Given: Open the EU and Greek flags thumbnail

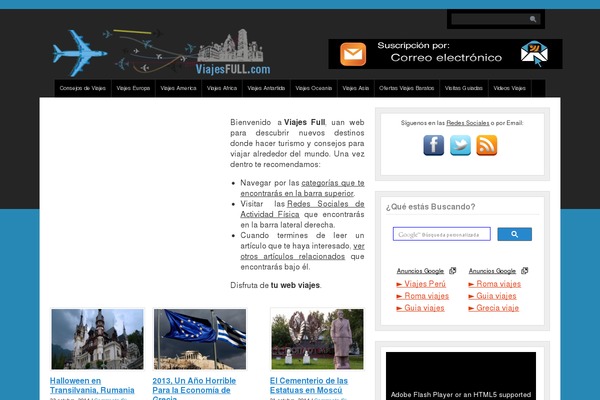Looking at the screenshot, I should point(200,339).
